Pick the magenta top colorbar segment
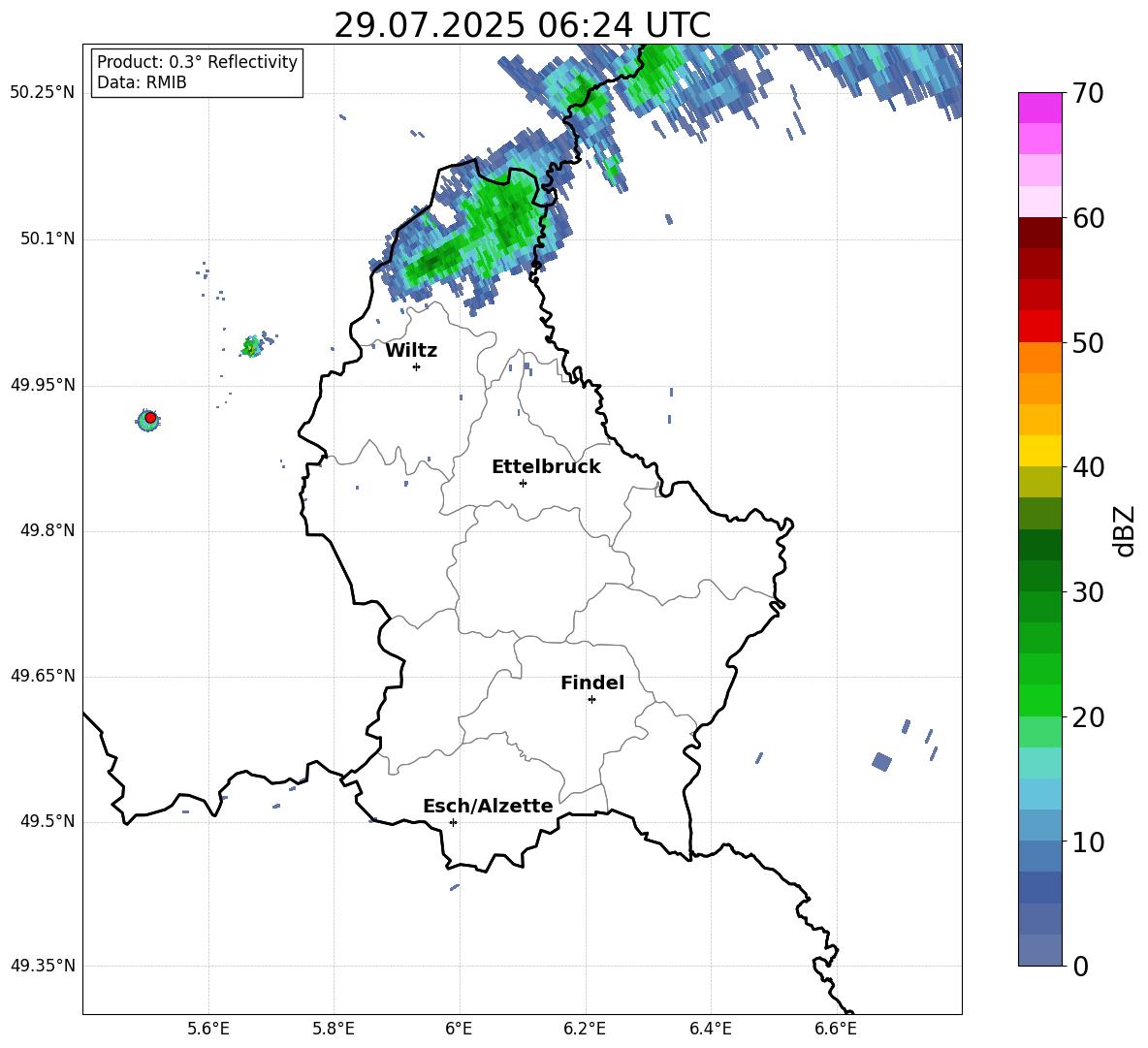 pos(1039,108)
